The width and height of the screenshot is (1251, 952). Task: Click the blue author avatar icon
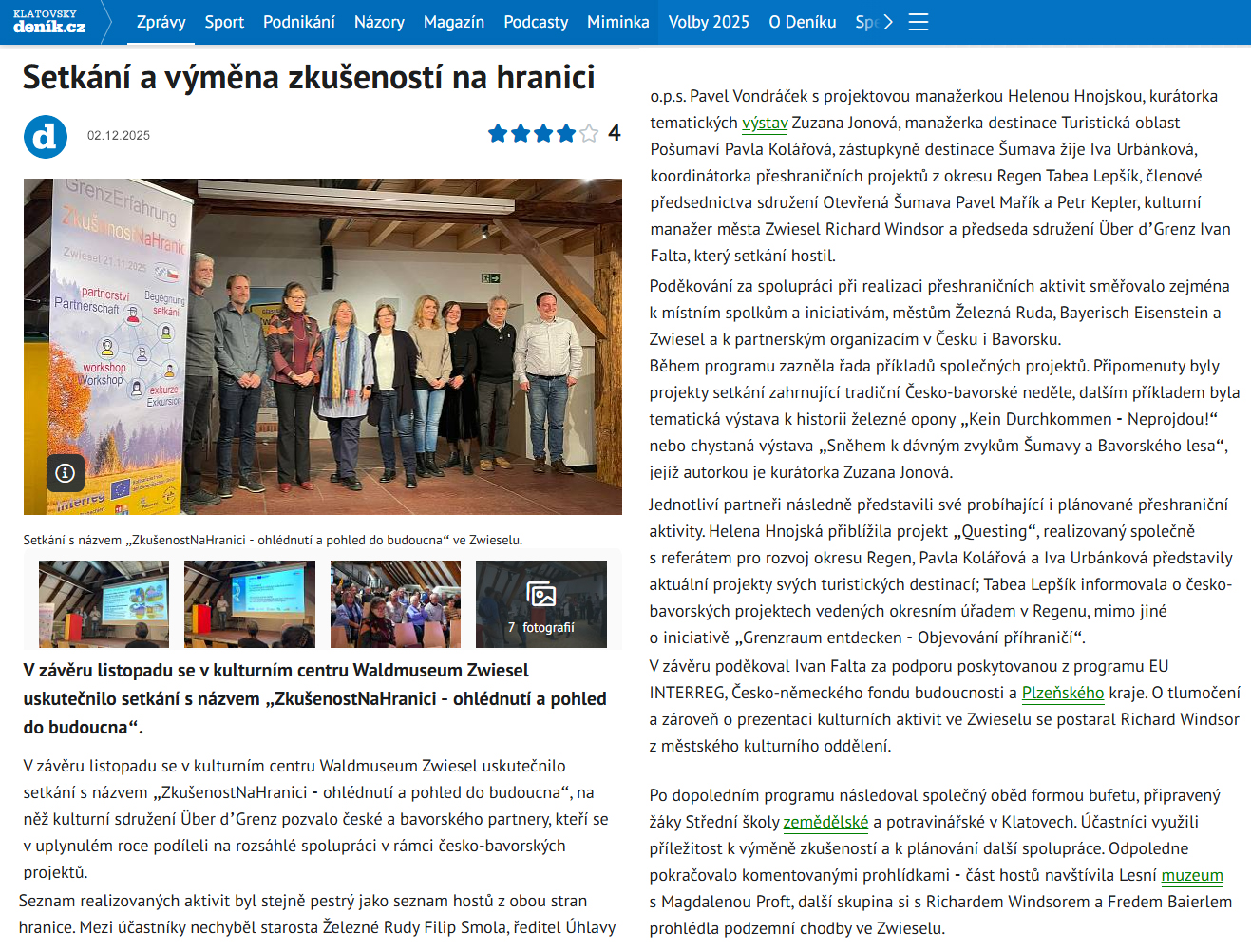(x=45, y=137)
